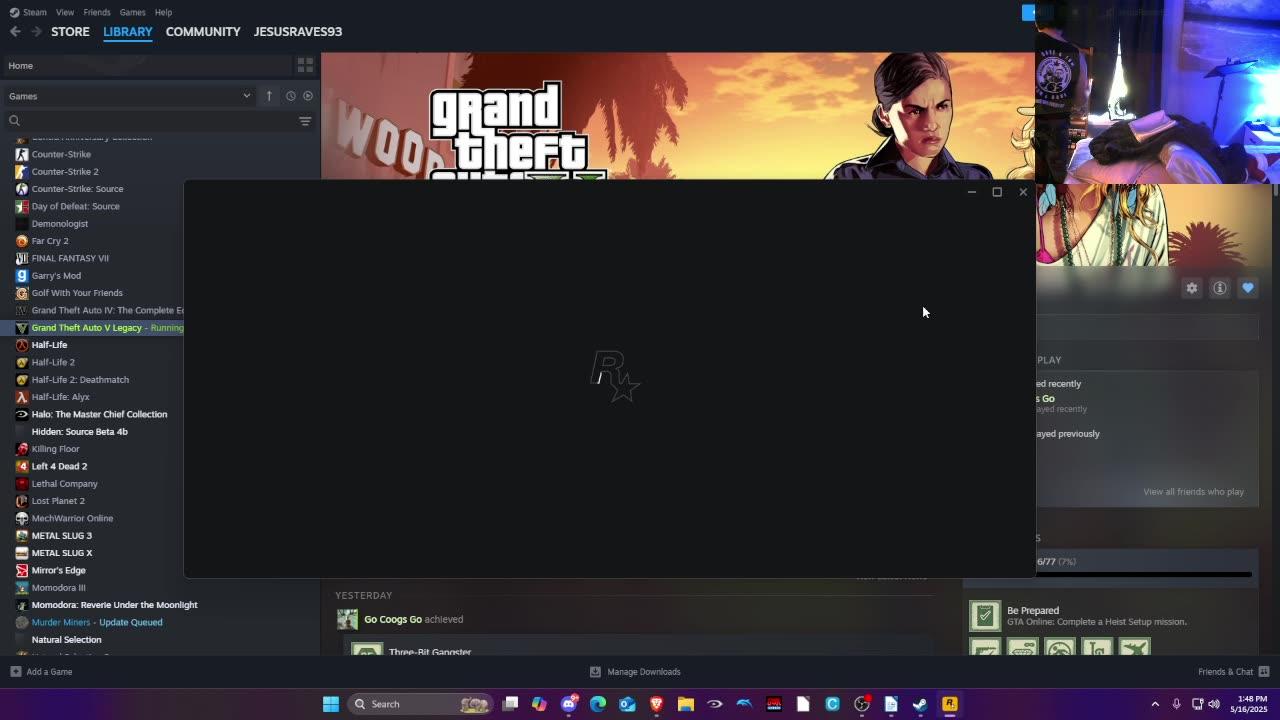Click the Golf With Your Friends icon
Screen dimensions: 1280x720
point(22,293)
